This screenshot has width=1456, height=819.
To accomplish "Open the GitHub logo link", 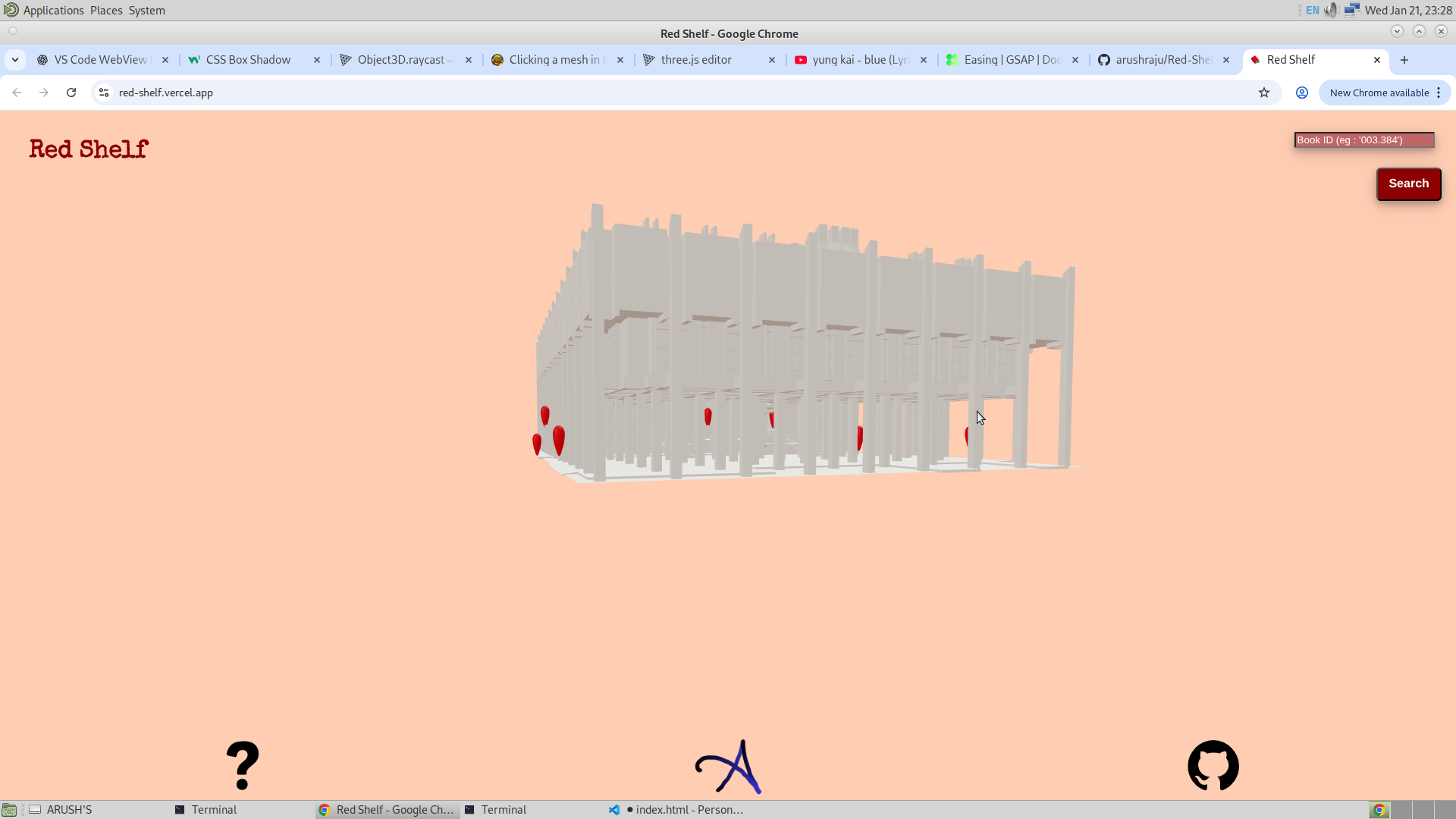I will (x=1213, y=766).
